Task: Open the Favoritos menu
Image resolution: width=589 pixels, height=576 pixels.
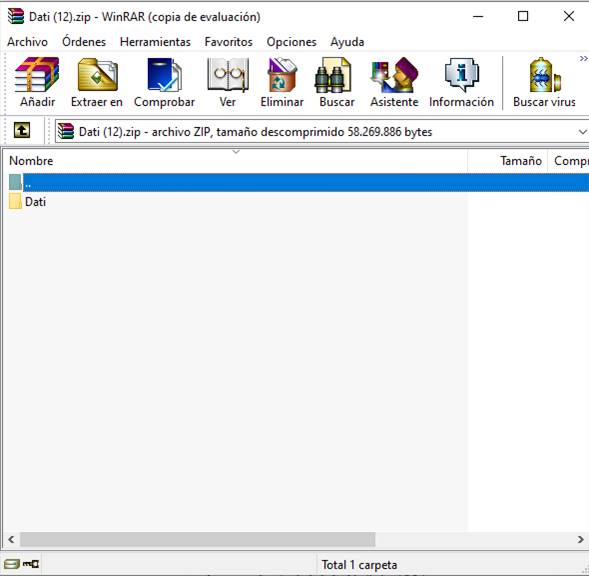Action: pyautogui.click(x=228, y=42)
